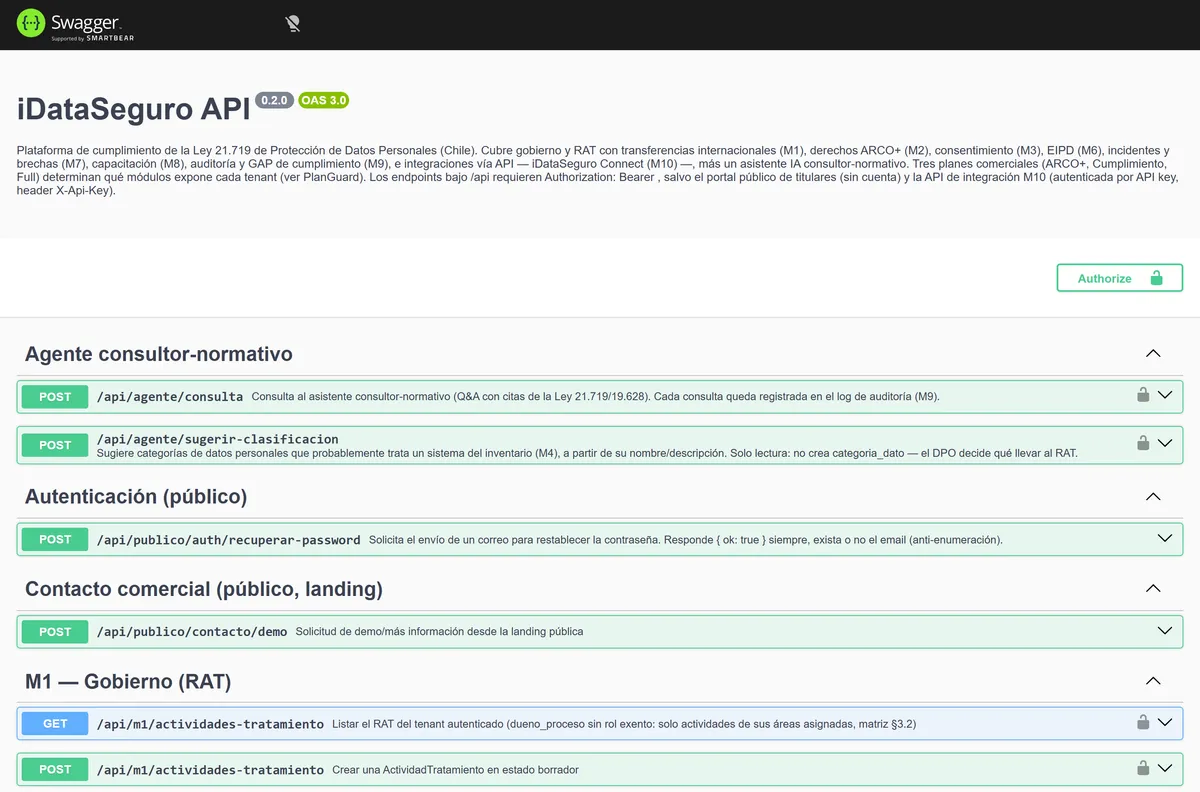Expand the sugerir-clasificacion operation chevron

[x=1165, y=442]
